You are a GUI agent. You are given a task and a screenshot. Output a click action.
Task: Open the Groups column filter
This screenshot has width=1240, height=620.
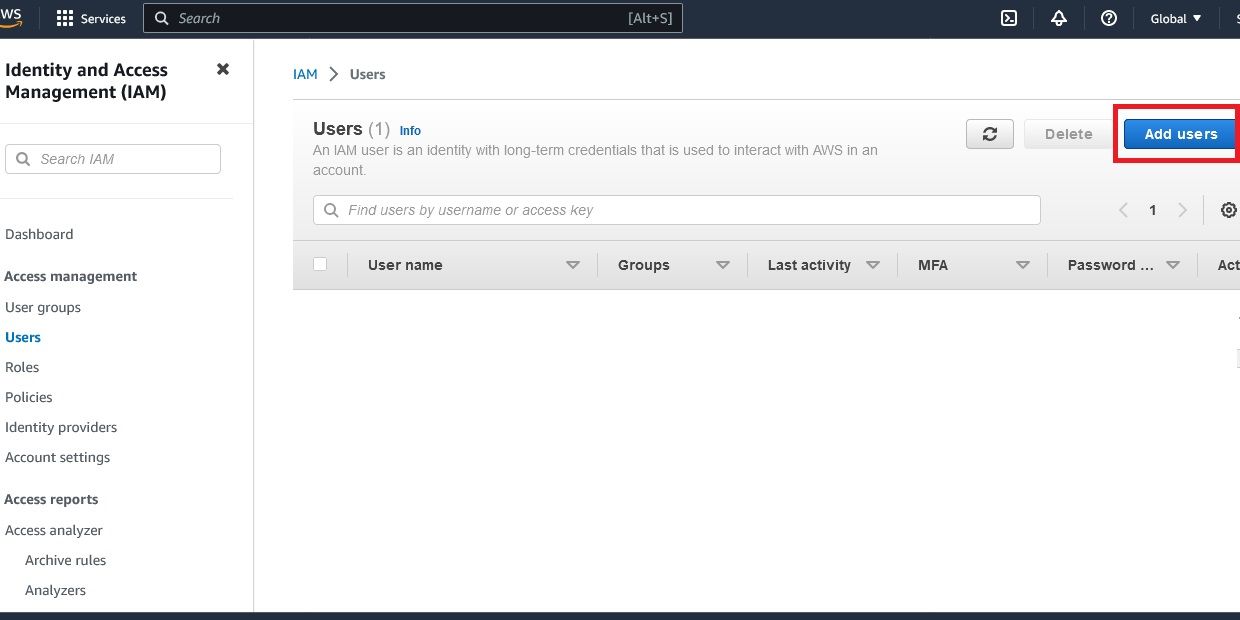(x=722, y=264)
